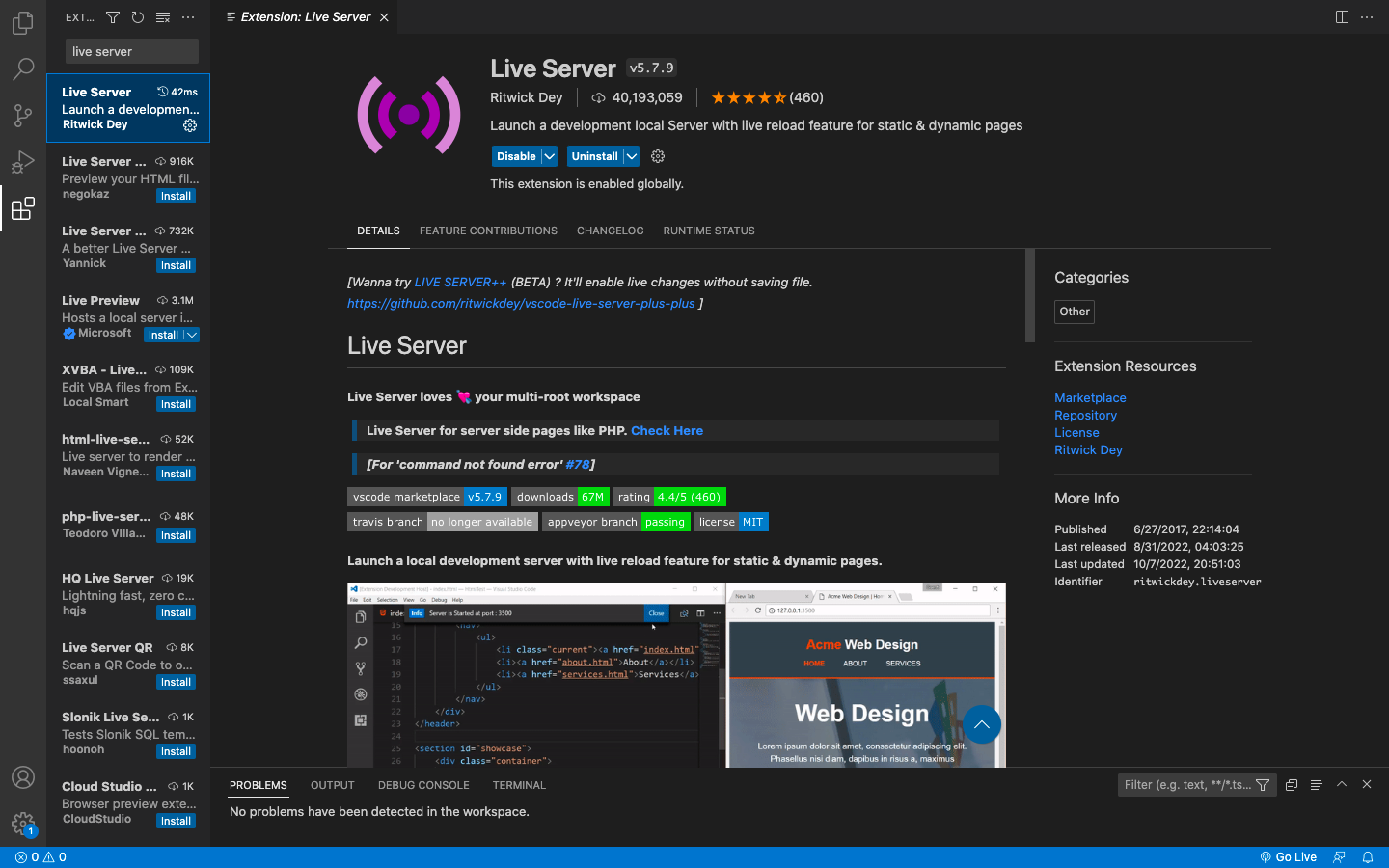Viewport: 1389px width, 868px height.
Task: Open the Marketplace resource link
Action: [1090, 397]
